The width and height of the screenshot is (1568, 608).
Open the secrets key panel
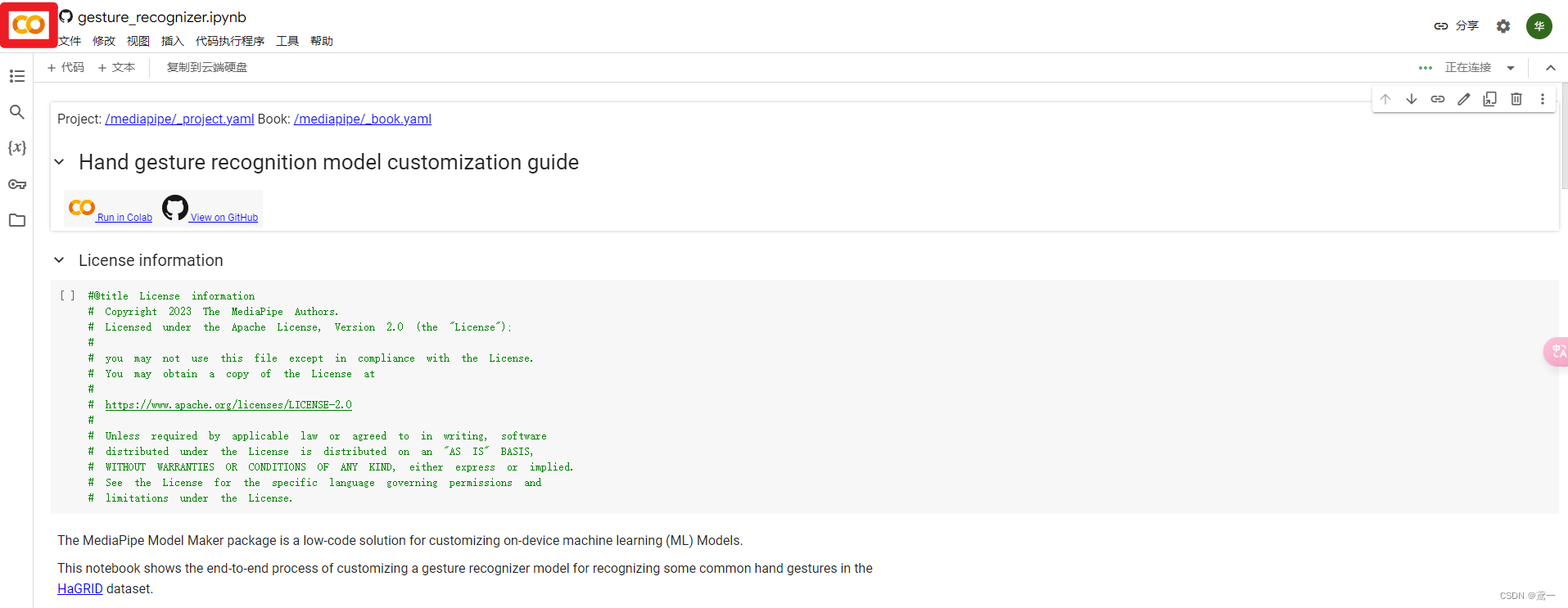[x=17, y=184]
